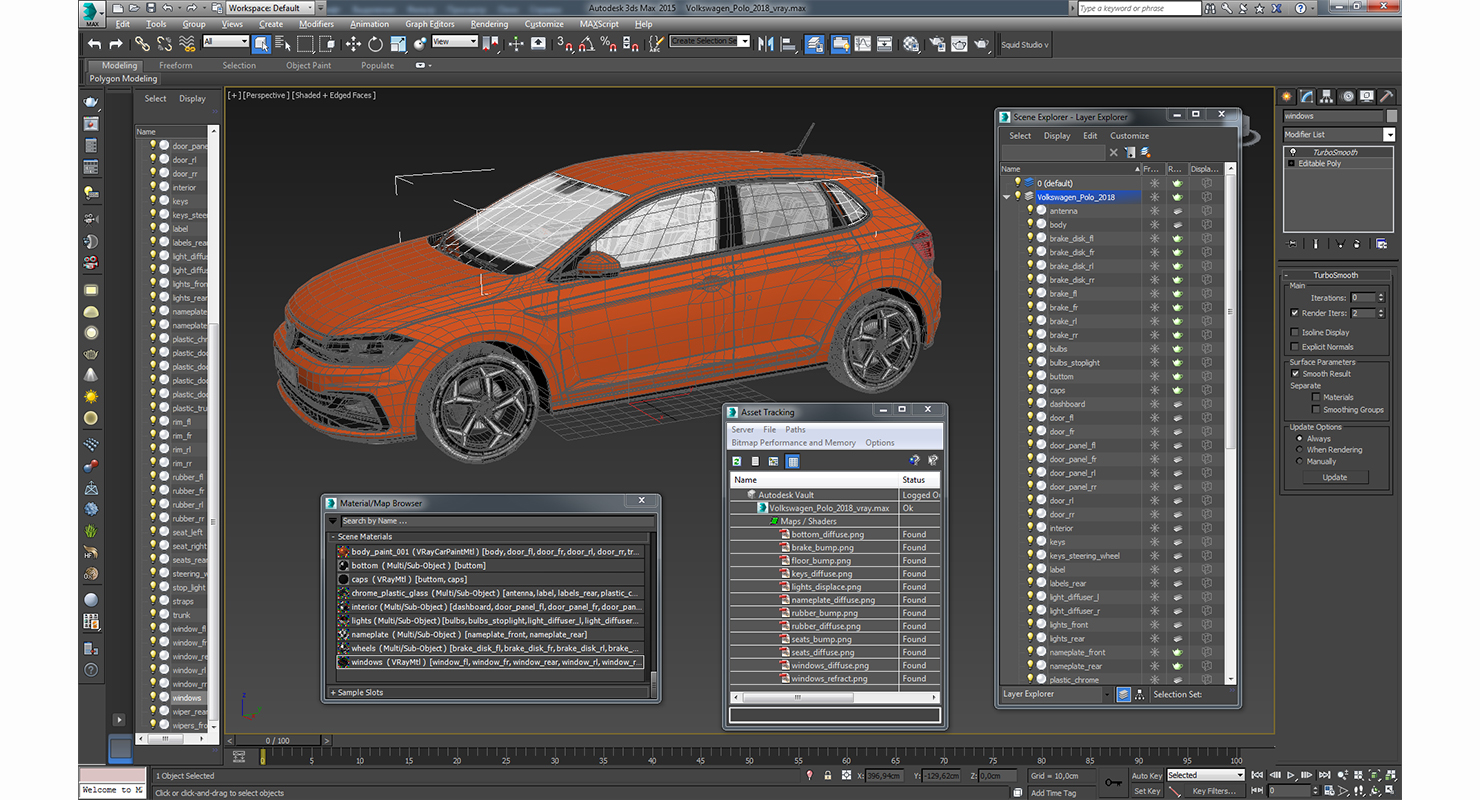Image resolution: width=1480 pixels, height=800 pixels.
Task: Click Sort by Hierarchy icon in Scene Explorer footer
Action: coord(1139,694)
